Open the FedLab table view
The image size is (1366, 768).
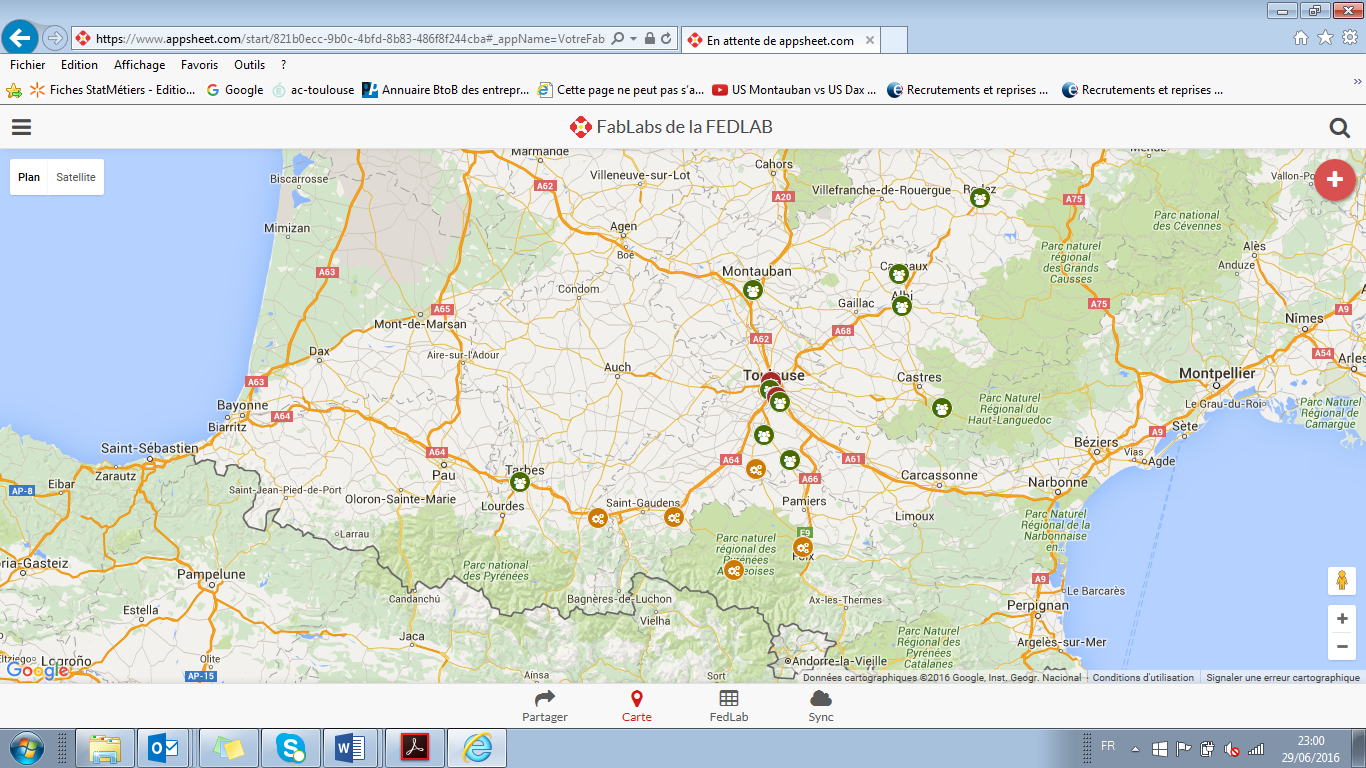(x=729, y=706)
